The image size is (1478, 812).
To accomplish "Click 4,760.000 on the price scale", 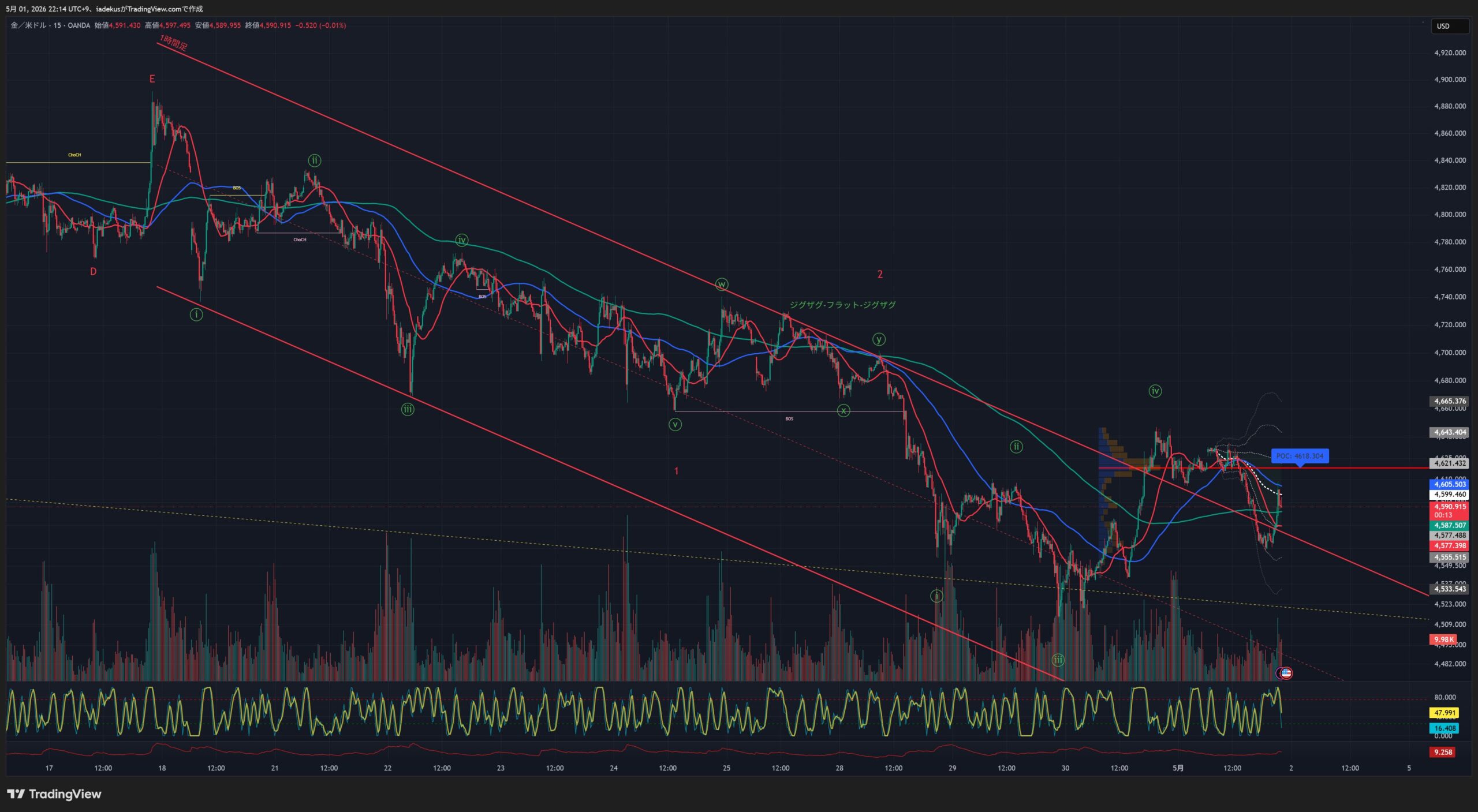I will pyautogui.click(x=1450, y=270).
